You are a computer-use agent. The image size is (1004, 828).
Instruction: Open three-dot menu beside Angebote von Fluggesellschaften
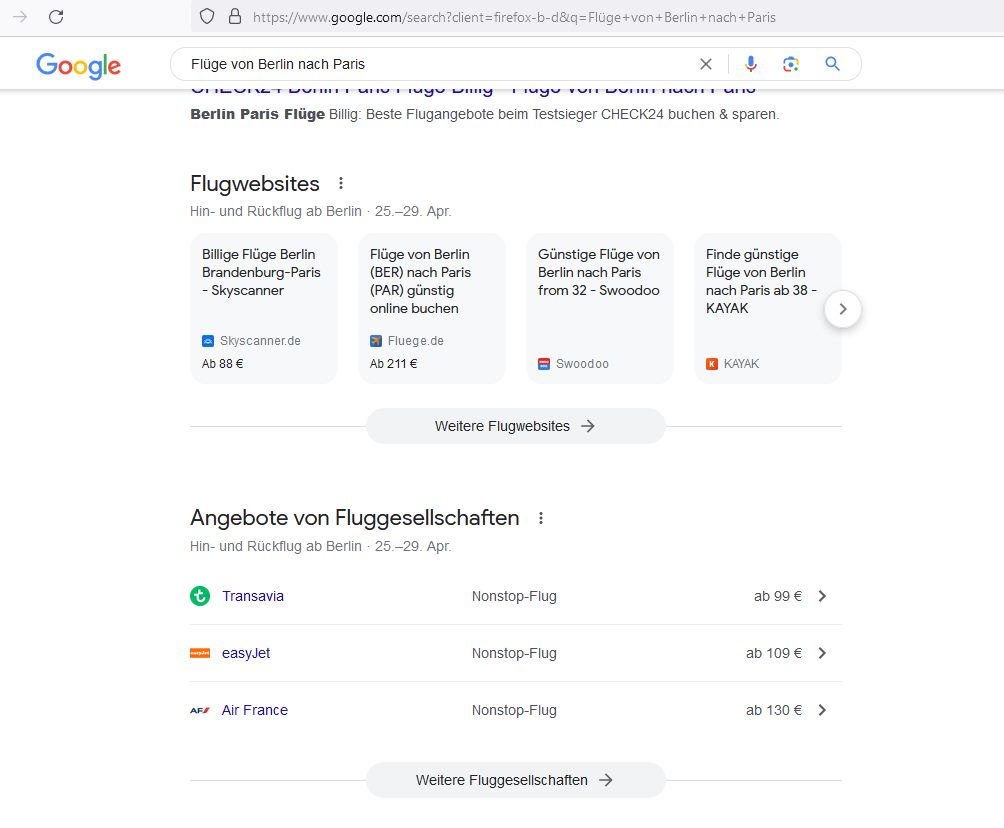[541, 518]
